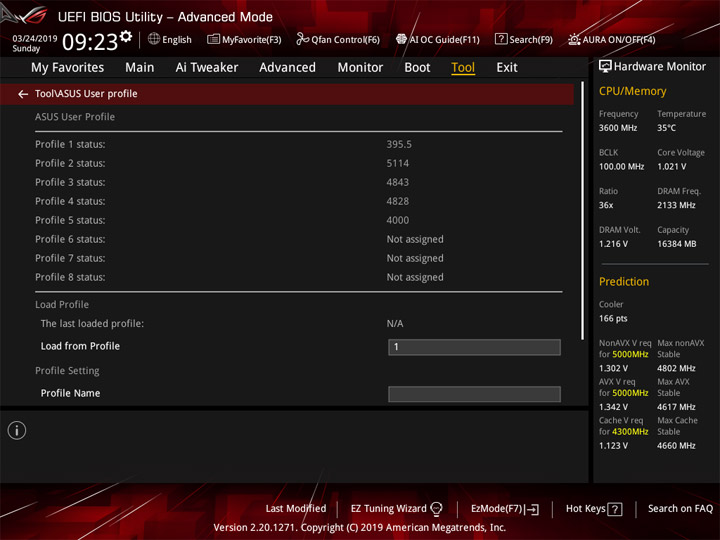Launch EZ Tuning Wizard
The width and height of the screenshot is (720, 540).
[388, 509]
